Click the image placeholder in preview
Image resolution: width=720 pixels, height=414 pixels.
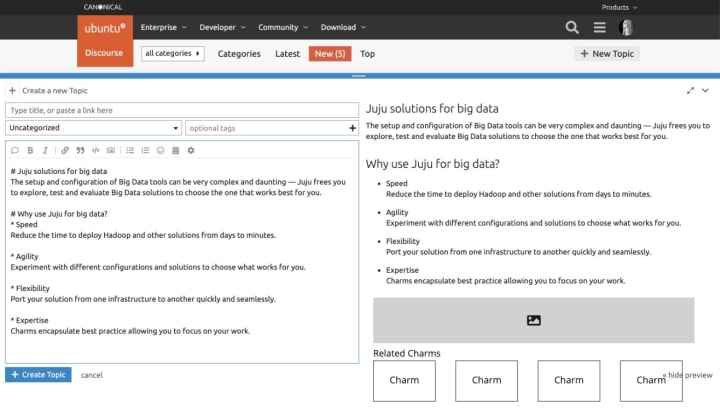(534, 320)
